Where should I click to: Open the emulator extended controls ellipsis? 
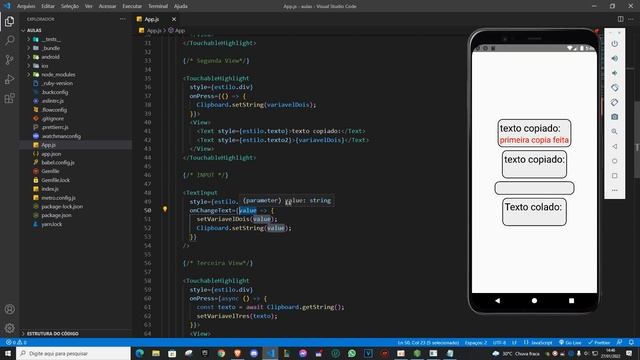(615, 190)
